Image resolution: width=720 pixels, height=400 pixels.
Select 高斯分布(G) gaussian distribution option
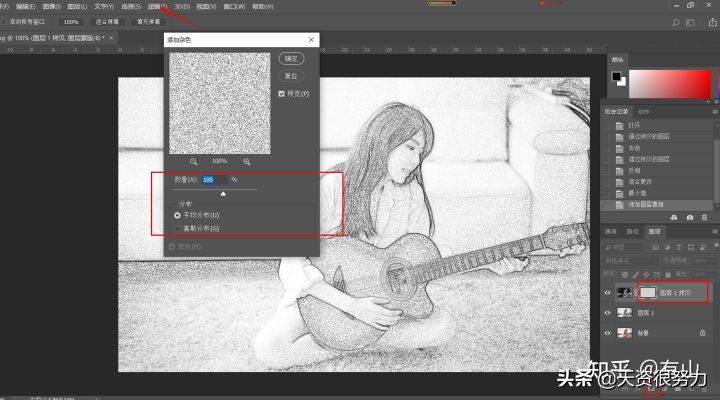178,228
